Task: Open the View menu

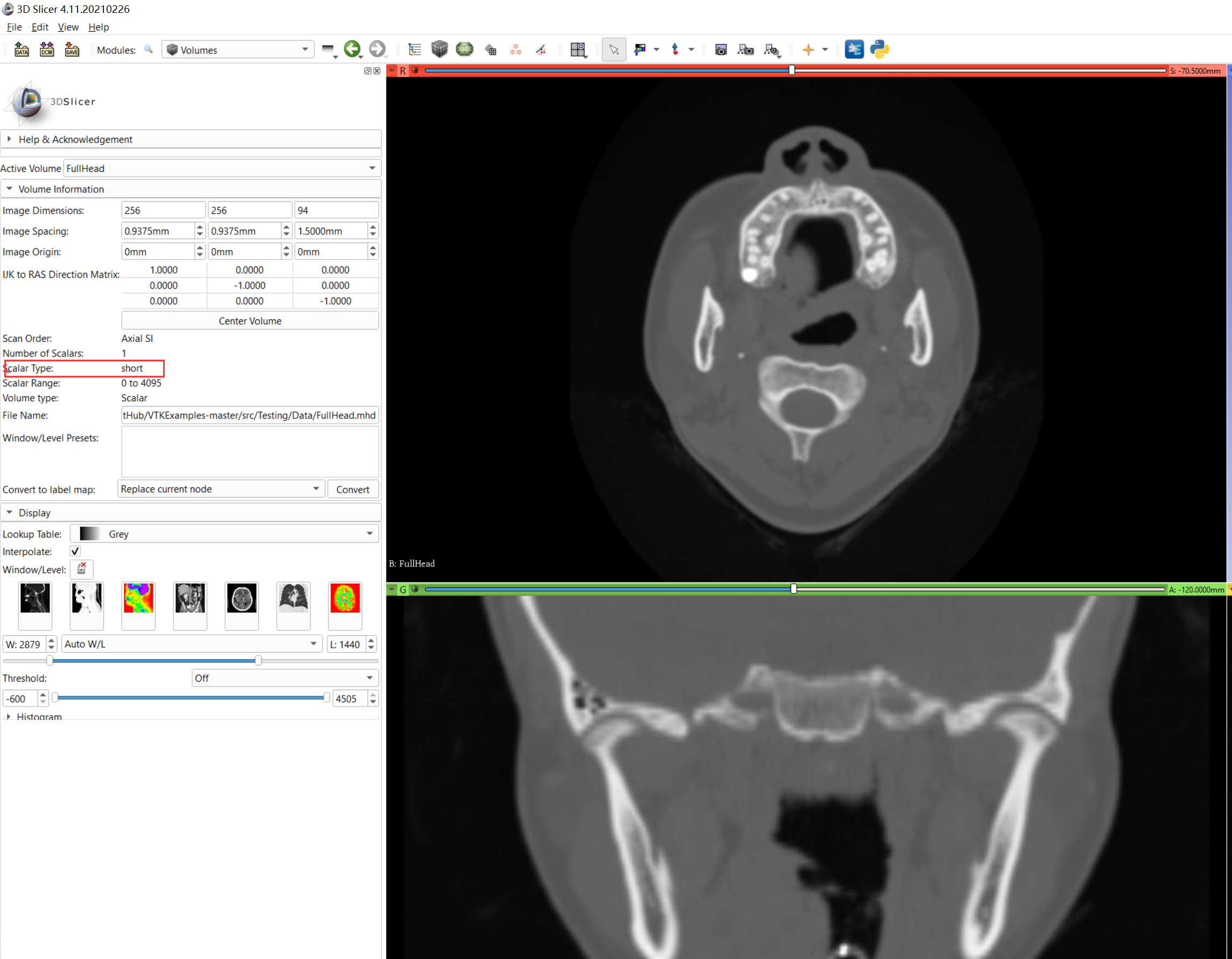Action: point(68,27)
